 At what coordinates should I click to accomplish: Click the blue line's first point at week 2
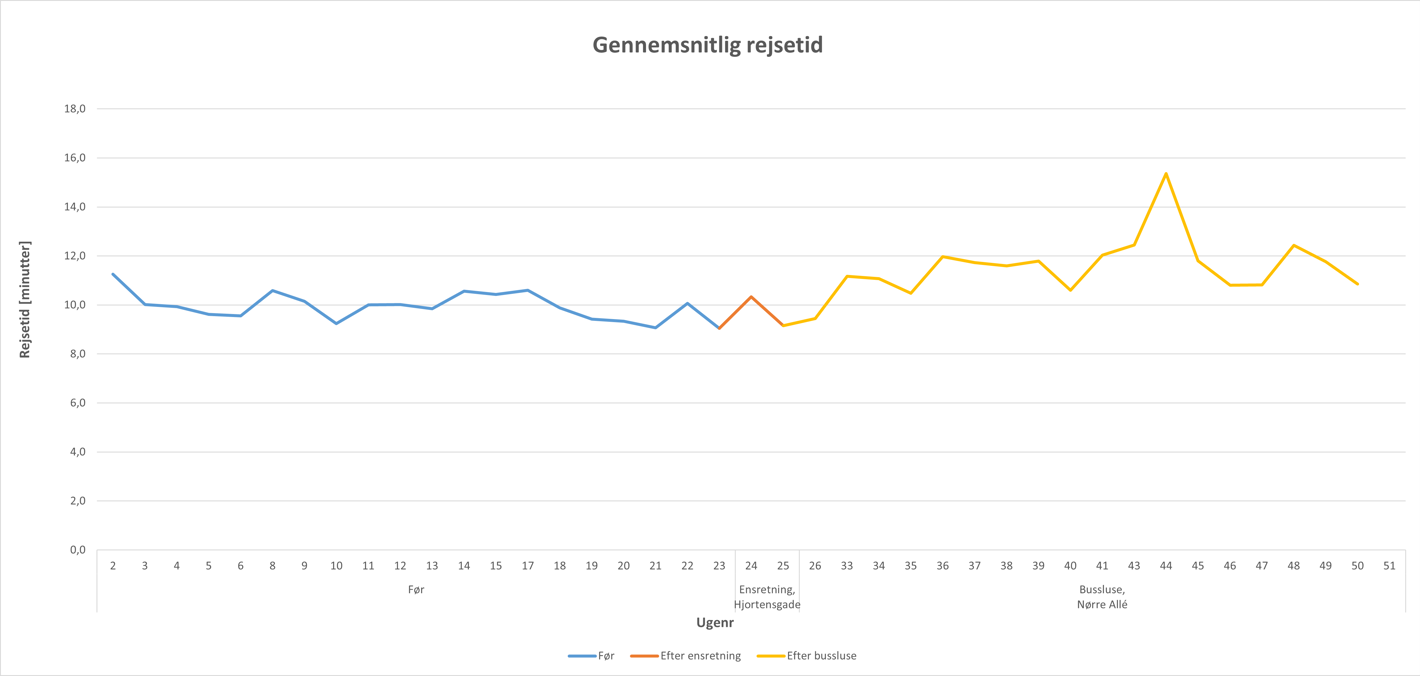(113, 274)
